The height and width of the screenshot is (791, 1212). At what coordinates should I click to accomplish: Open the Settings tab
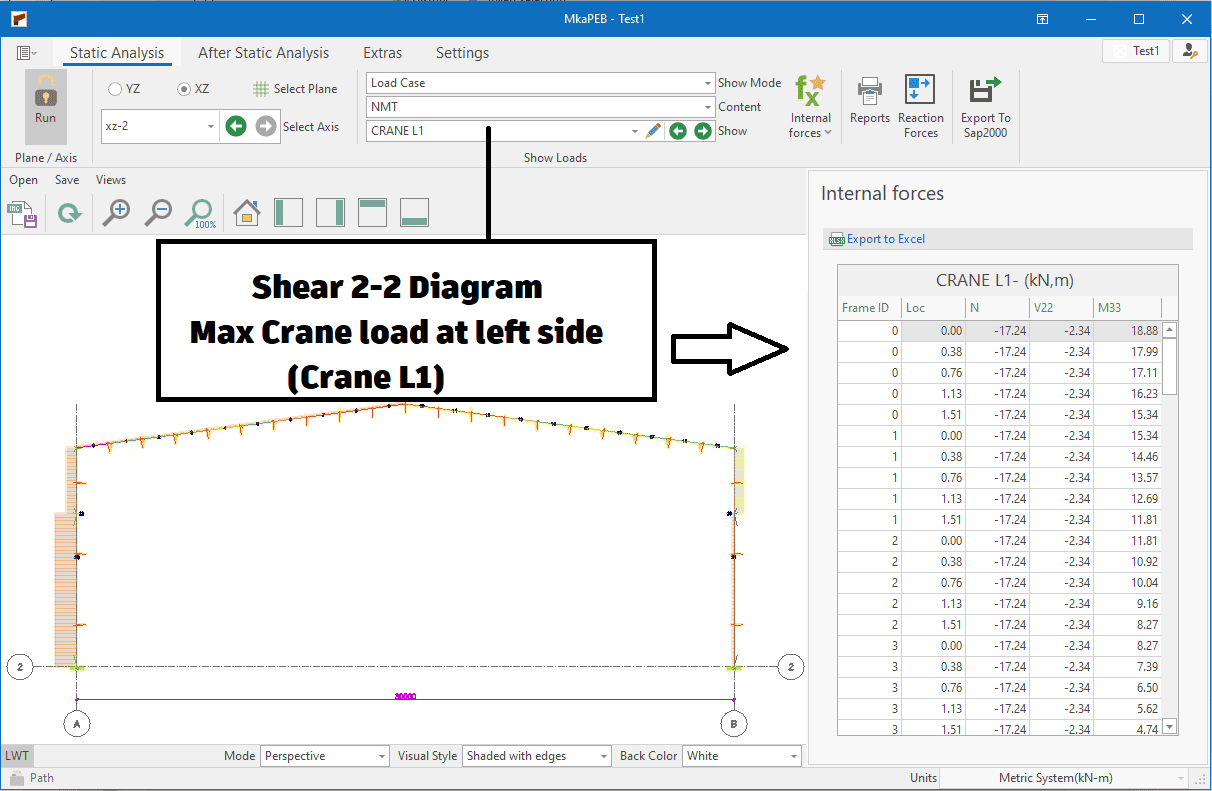462,53
